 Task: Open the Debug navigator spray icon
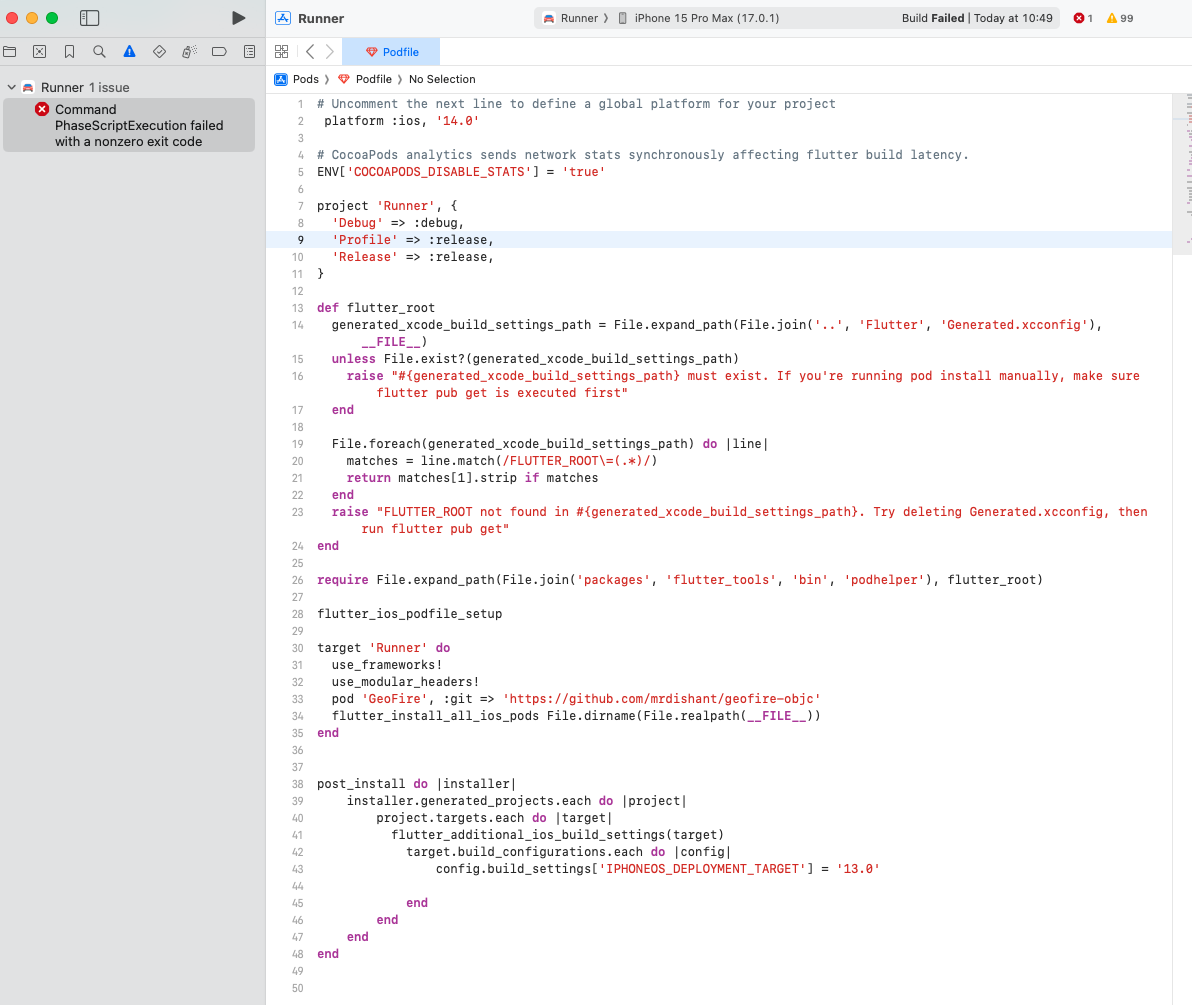click(189, 51)
